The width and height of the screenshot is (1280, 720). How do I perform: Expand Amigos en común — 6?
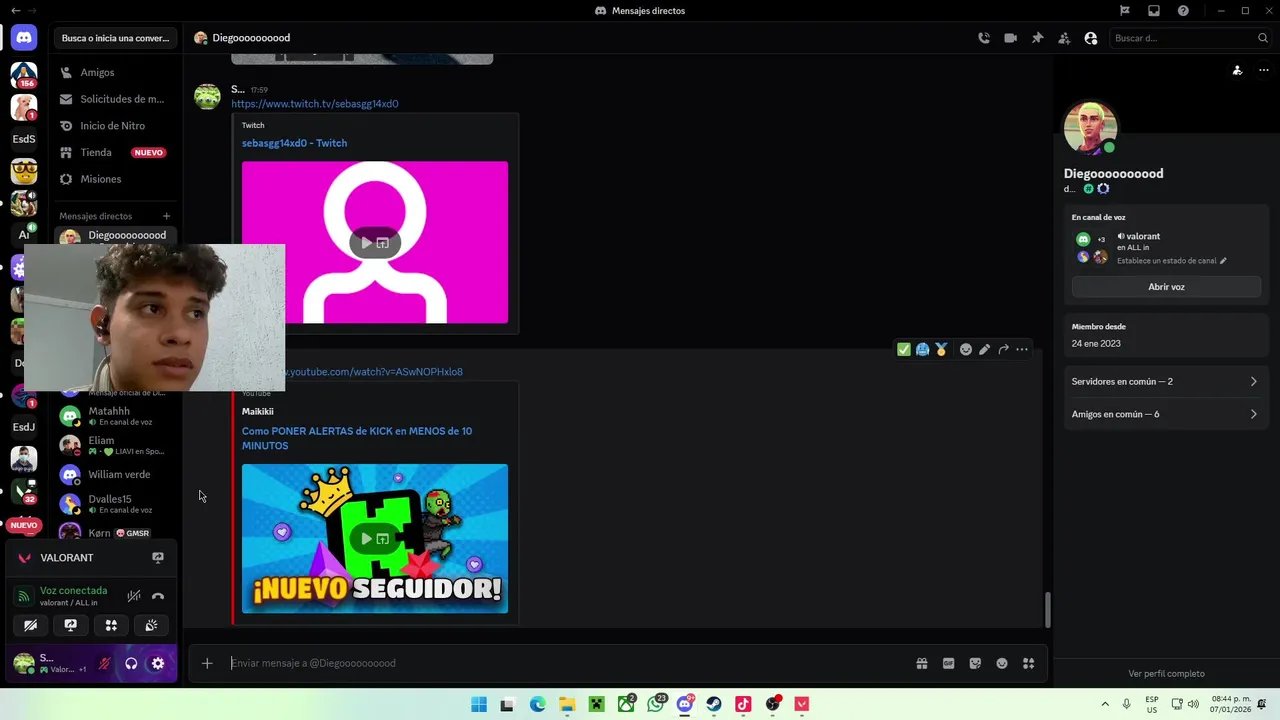tap(1166, 414)
